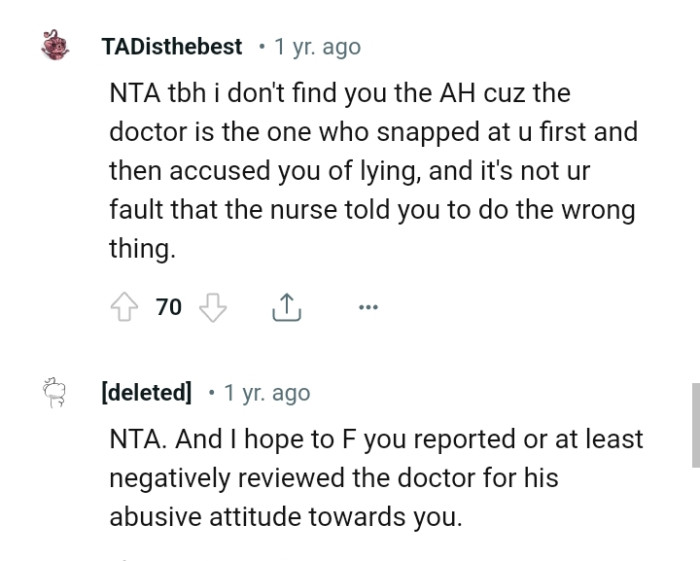Upvote TADisthebest's comment
Screen dimensions: 700x561
point(126,308)
